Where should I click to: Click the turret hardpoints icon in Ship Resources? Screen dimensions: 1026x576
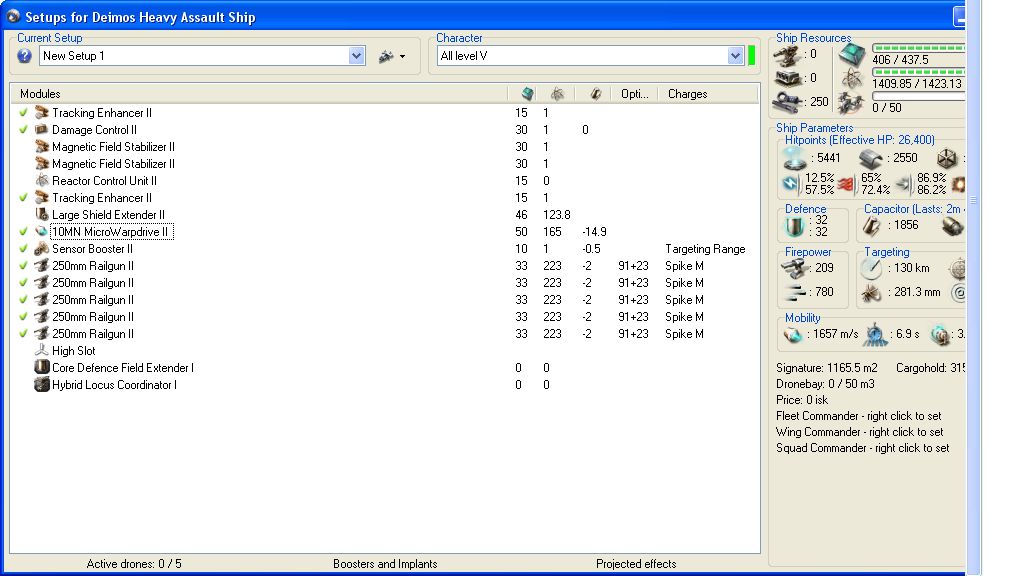click(x=788, y=56)
